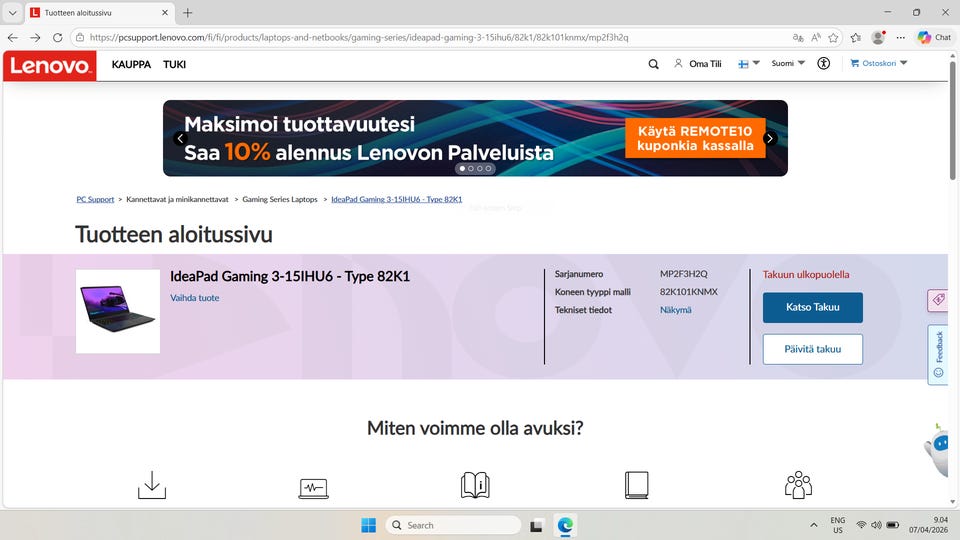Open the browser profile avatar
This screenshot has width=960, height=540.
878,37
